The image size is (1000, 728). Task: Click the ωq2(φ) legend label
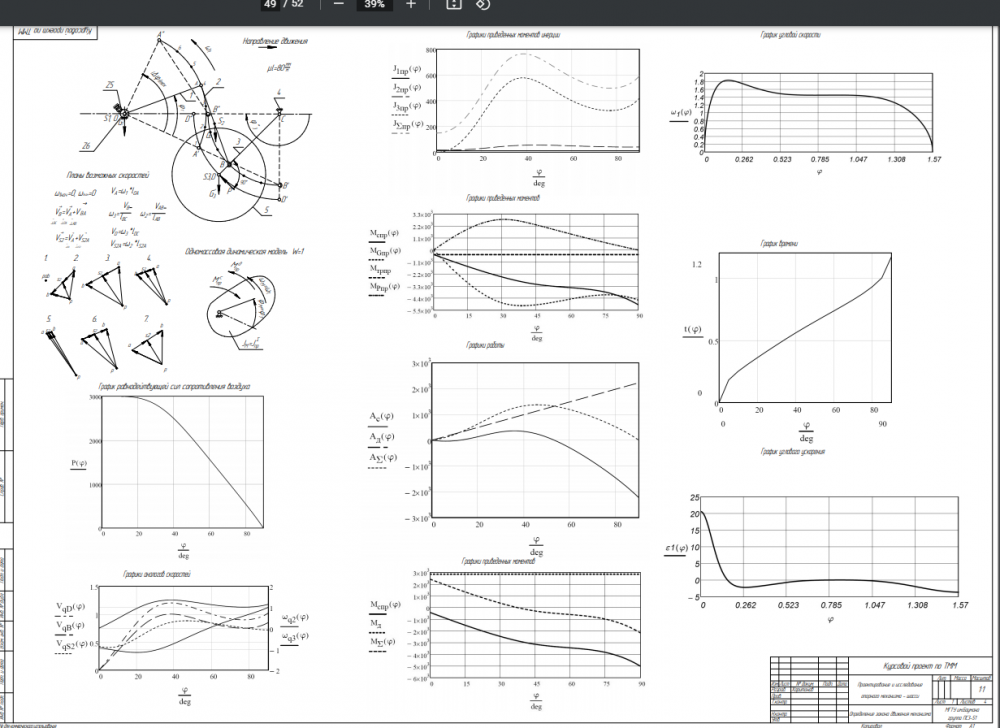coord(295,618)
